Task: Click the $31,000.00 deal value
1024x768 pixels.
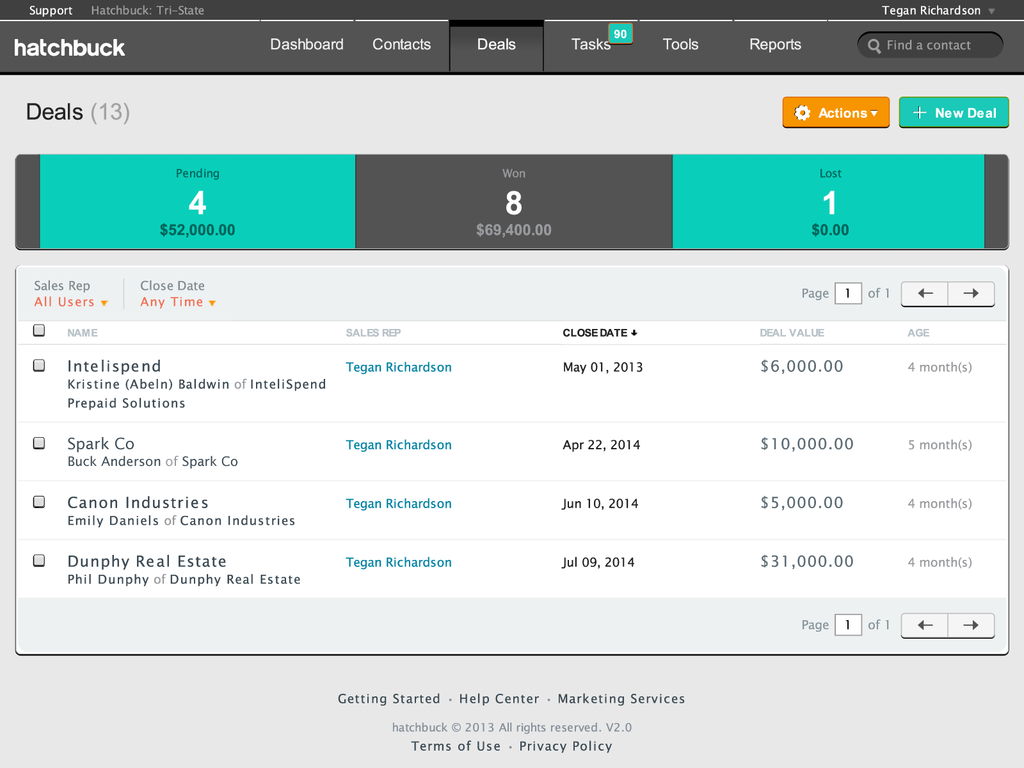Action: [x=807, y=562]
